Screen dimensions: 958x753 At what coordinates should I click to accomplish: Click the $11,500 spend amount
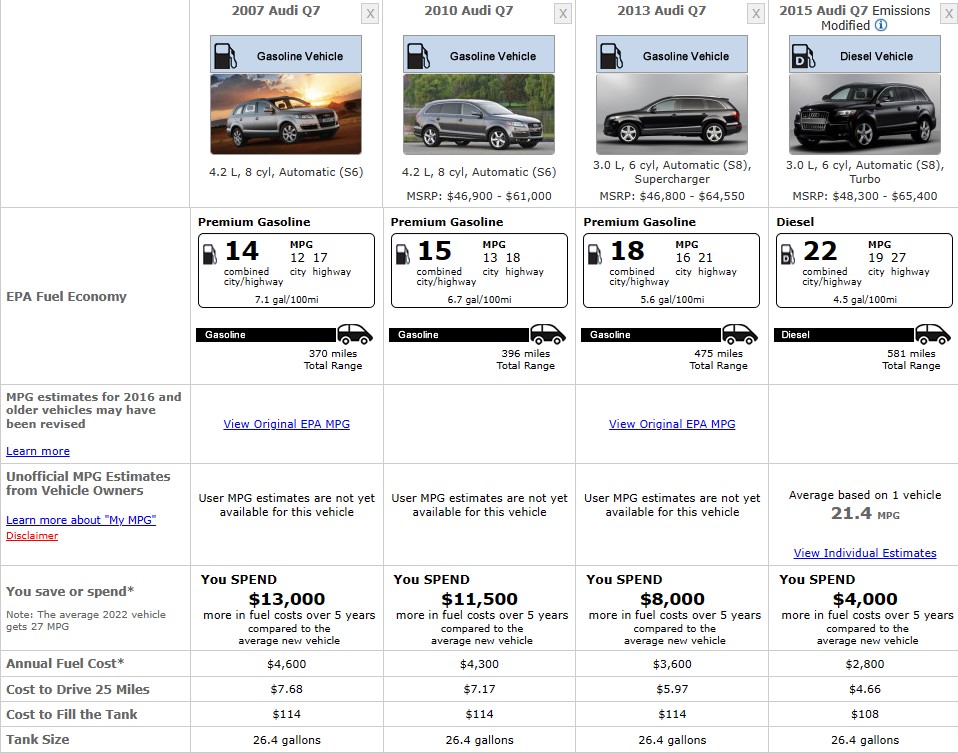[479, 599]
